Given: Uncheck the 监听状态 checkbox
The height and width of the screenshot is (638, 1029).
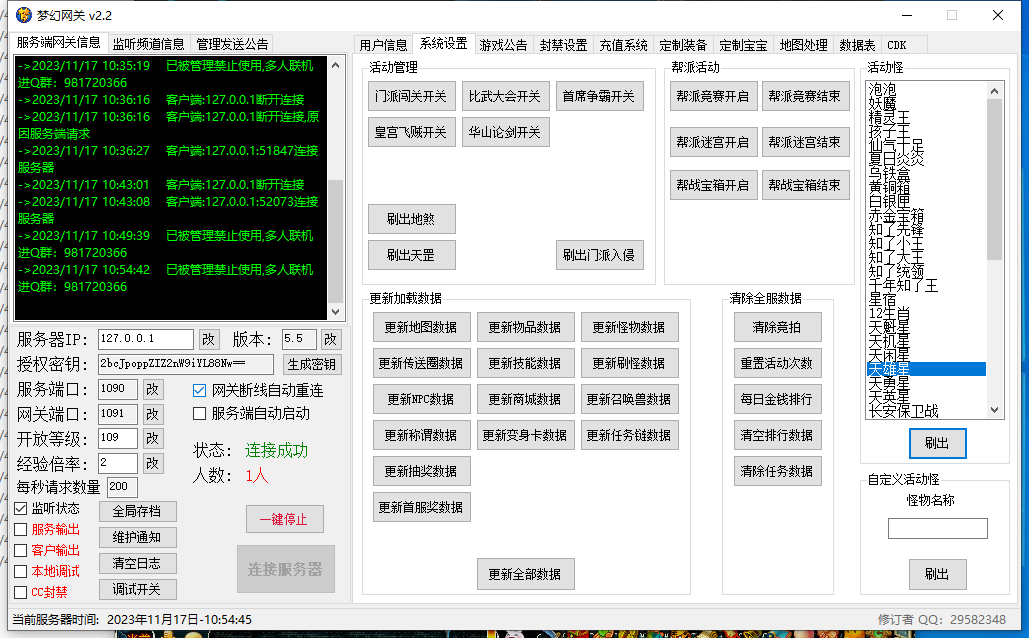Looking at the screenshot, I should (21, 509).
